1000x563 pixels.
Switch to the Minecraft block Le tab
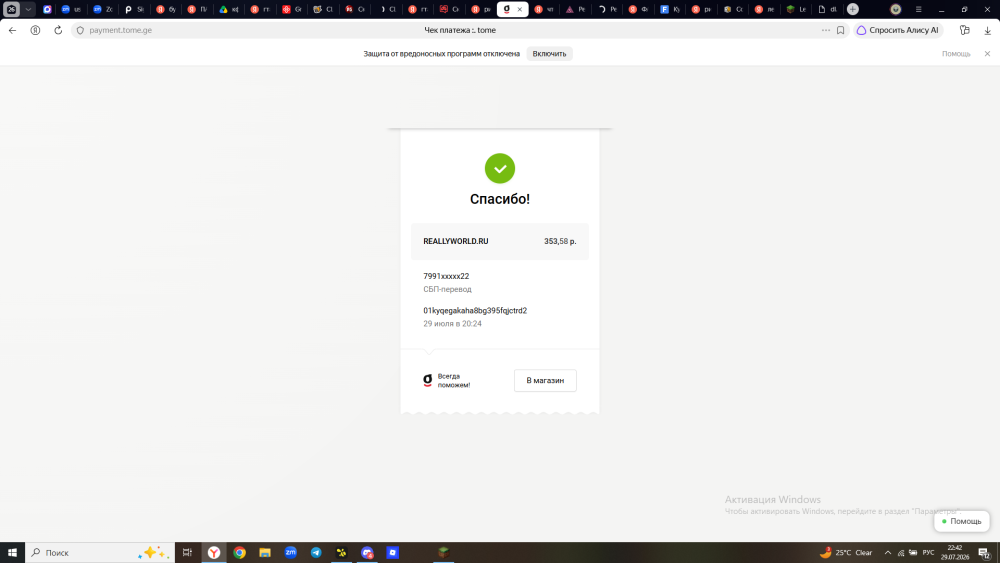pos(797,9)
